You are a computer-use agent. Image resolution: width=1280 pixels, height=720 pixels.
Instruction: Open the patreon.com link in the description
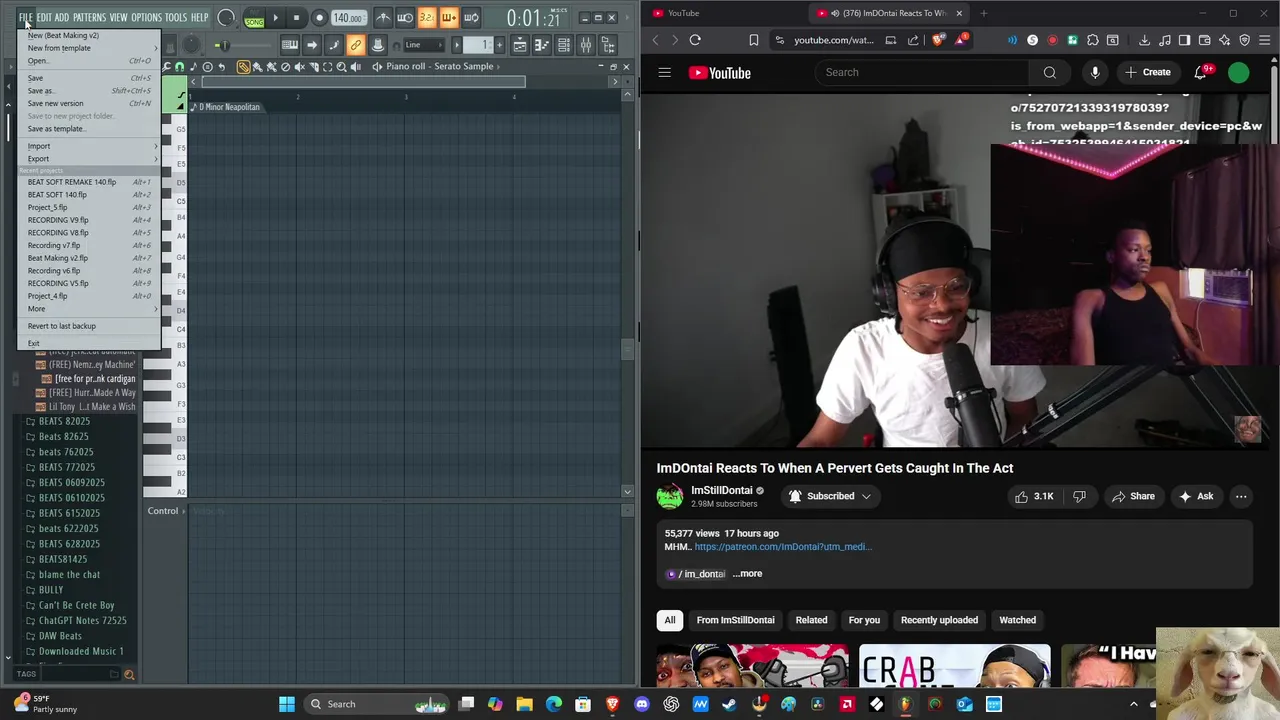point(783,547)
